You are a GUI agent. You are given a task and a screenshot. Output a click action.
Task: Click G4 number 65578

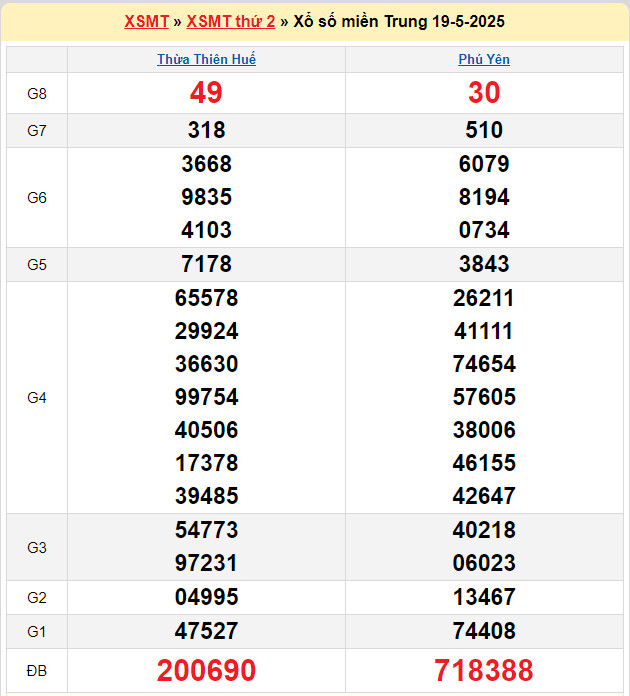[206, 298]
